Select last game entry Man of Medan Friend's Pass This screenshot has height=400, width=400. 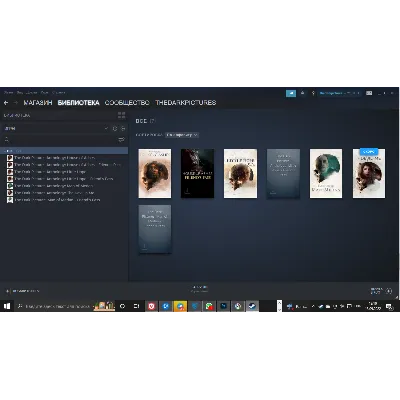54,200
